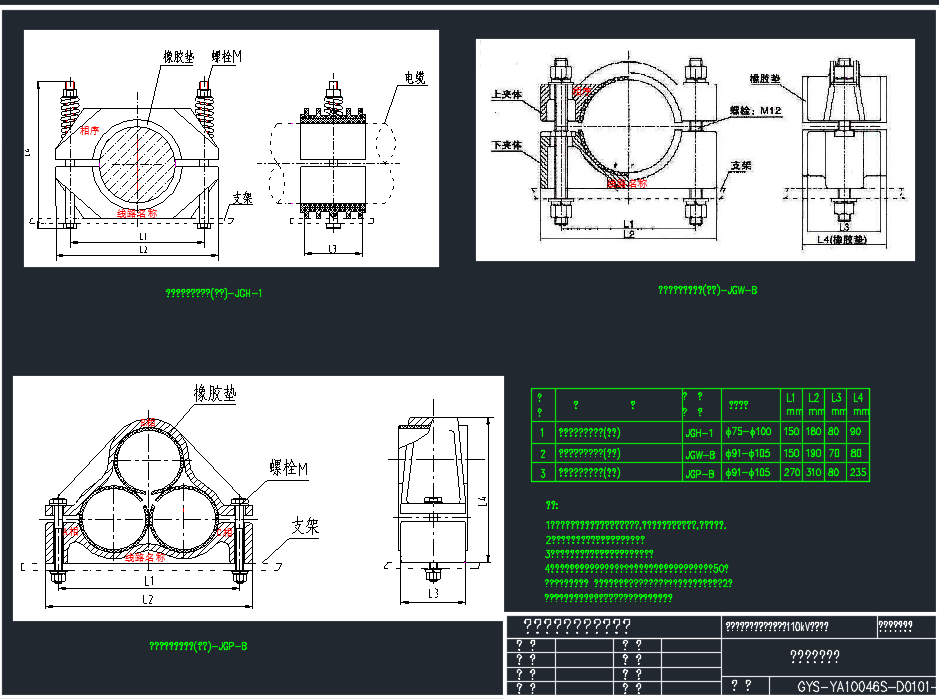Click row number 2 in the table
The height and width of the screenshot is (699, 939).
(x=543, y=454)
